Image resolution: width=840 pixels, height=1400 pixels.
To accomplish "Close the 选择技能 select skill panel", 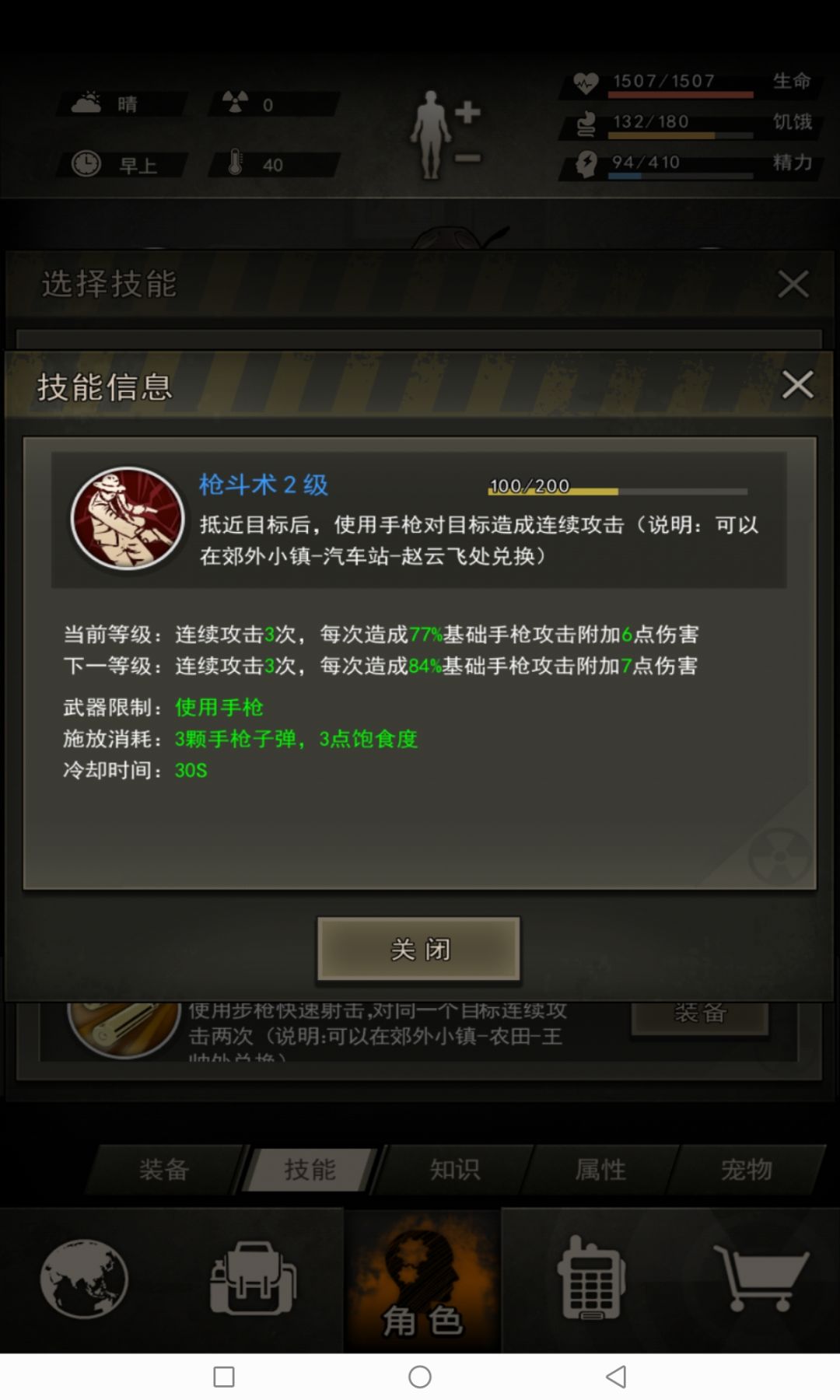I will click(793, 284).
